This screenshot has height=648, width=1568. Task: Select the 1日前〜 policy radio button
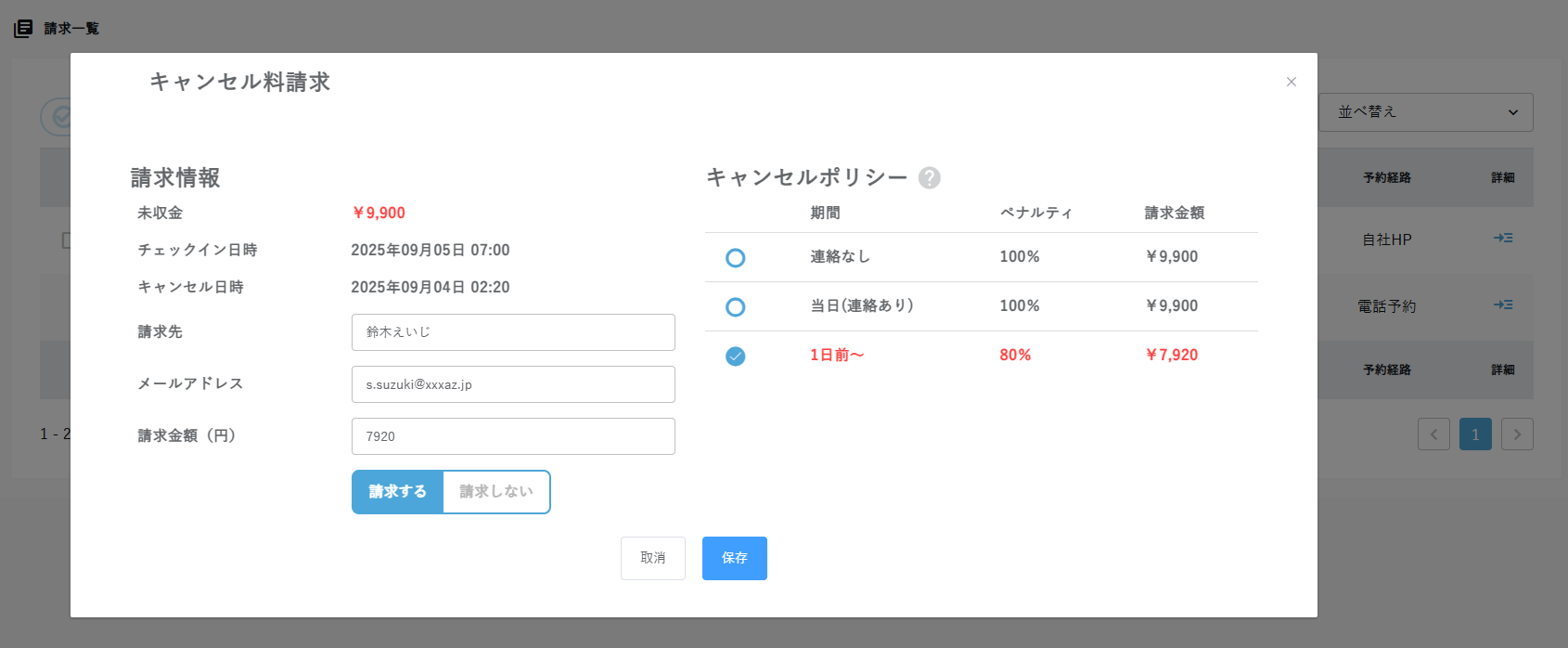click(735, 356)
